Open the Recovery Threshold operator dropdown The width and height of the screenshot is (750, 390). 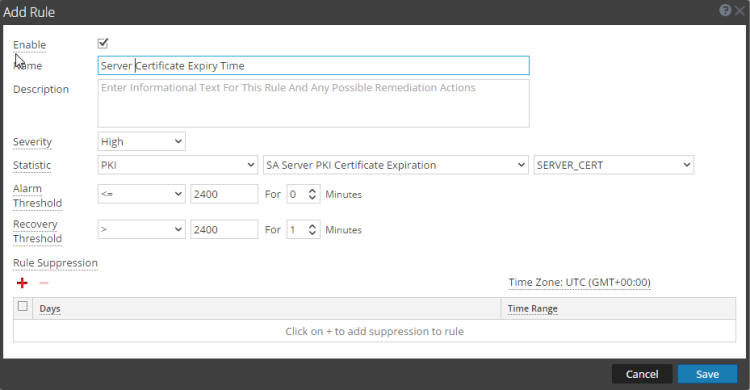pyautogui.click(x=142, y=230)
